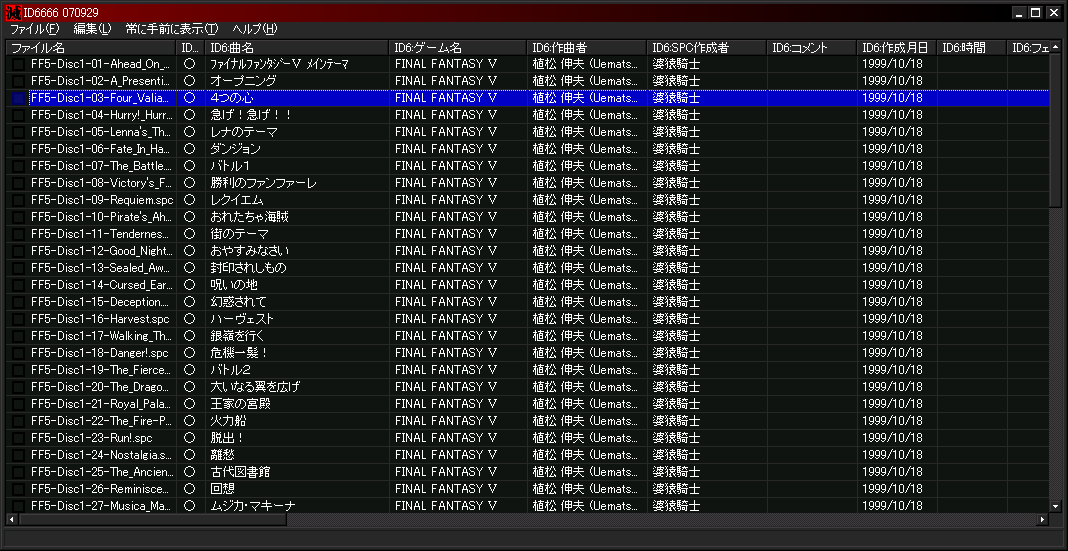The width and height of the screenshot is (1068, 551).
Task: Check the box for FF5-Disc1-03-Four_Valia
Action: (18, 98)
